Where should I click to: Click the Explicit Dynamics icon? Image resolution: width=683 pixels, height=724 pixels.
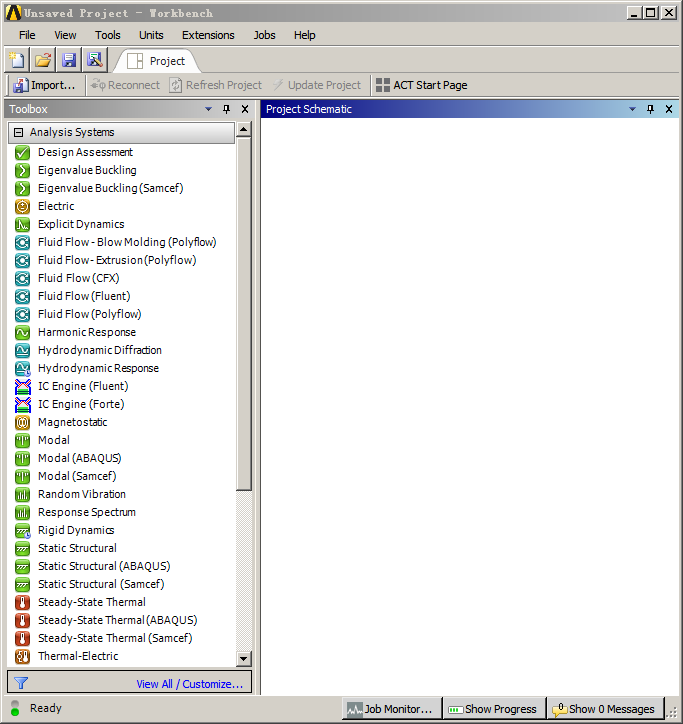(x=22, y=224)
